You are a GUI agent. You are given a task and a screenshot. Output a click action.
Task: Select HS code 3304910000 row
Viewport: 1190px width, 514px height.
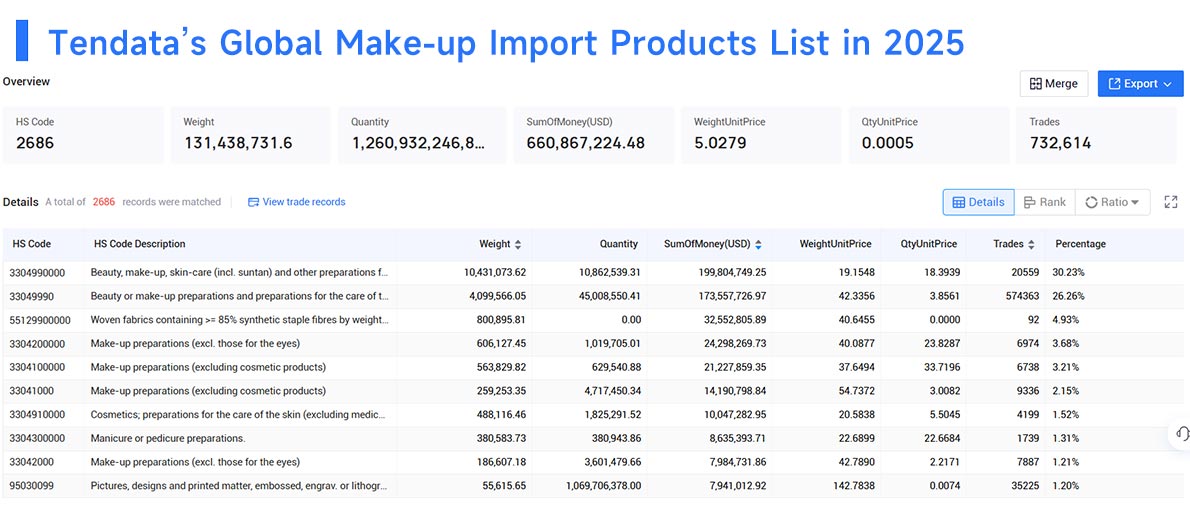593,415
